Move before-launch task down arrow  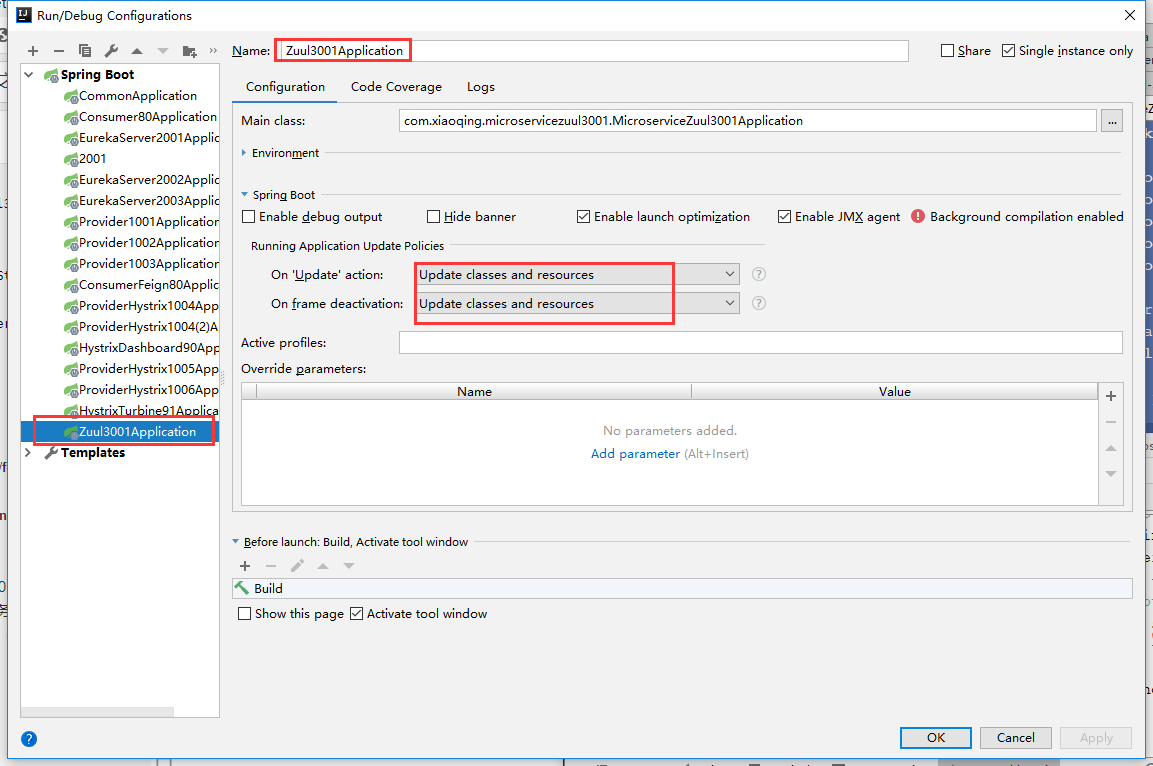coord(349,565)
